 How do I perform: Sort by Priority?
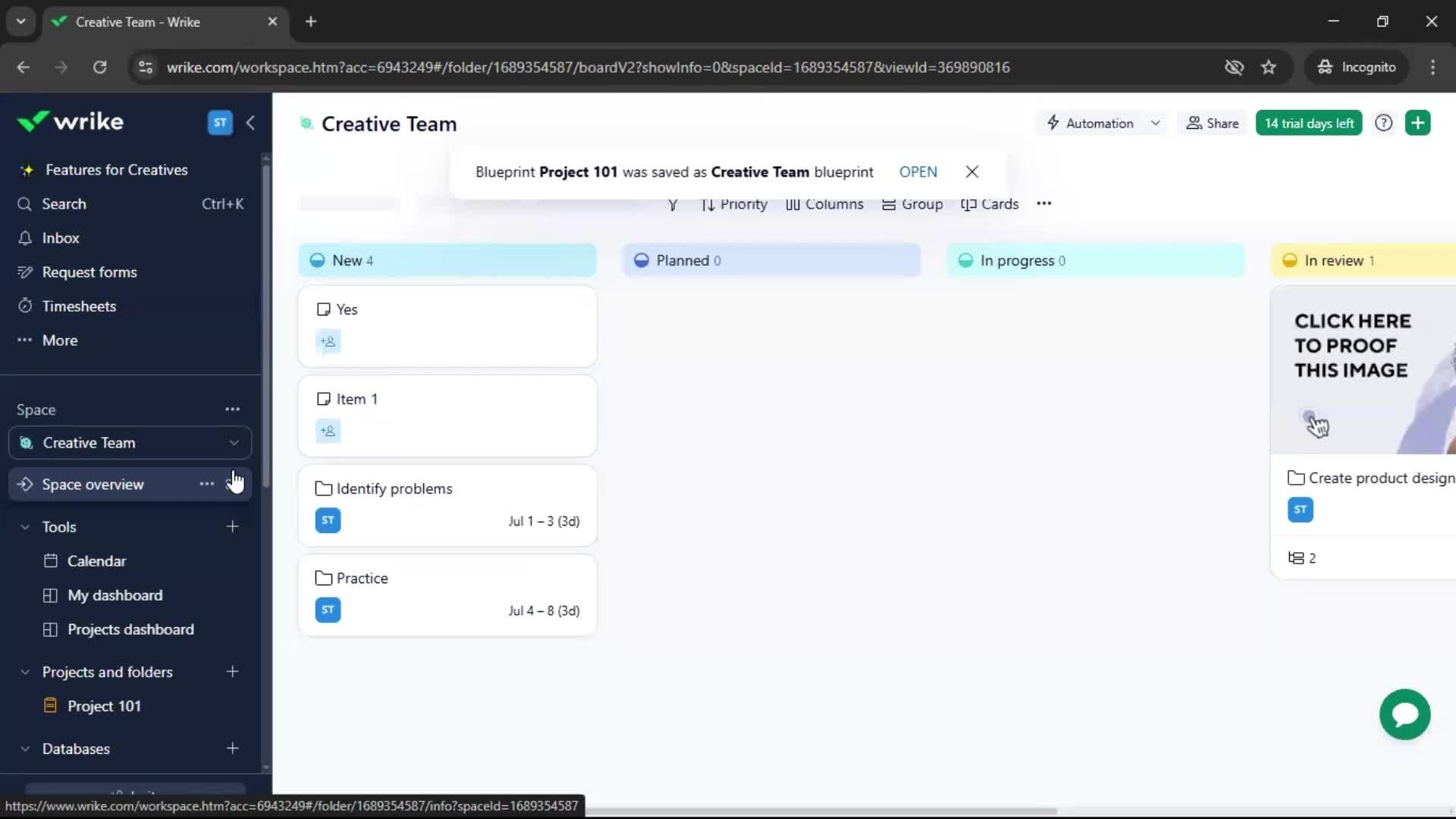(734, 204)
